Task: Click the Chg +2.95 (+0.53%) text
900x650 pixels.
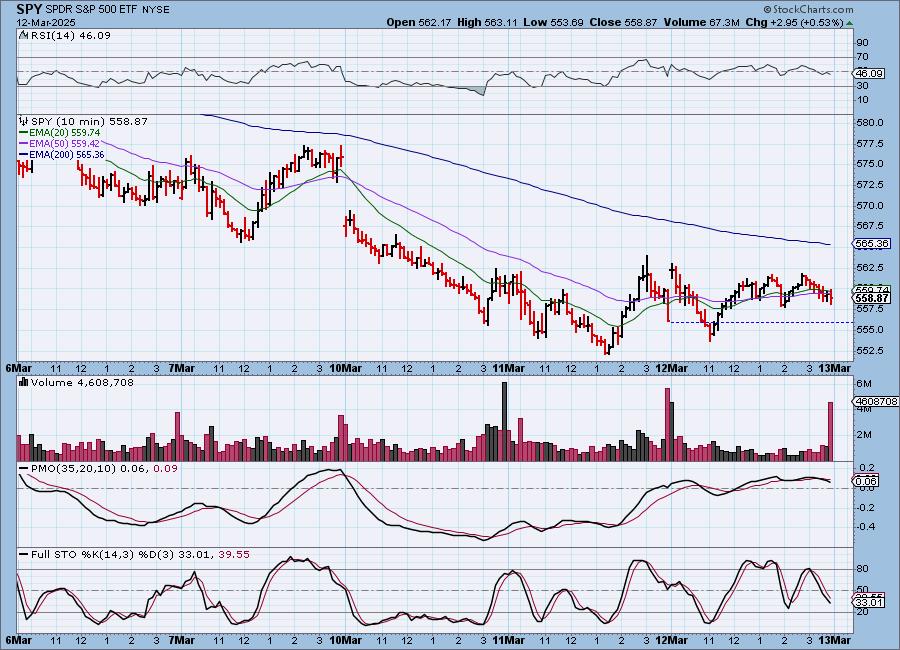Action: [x=794, y=22]
